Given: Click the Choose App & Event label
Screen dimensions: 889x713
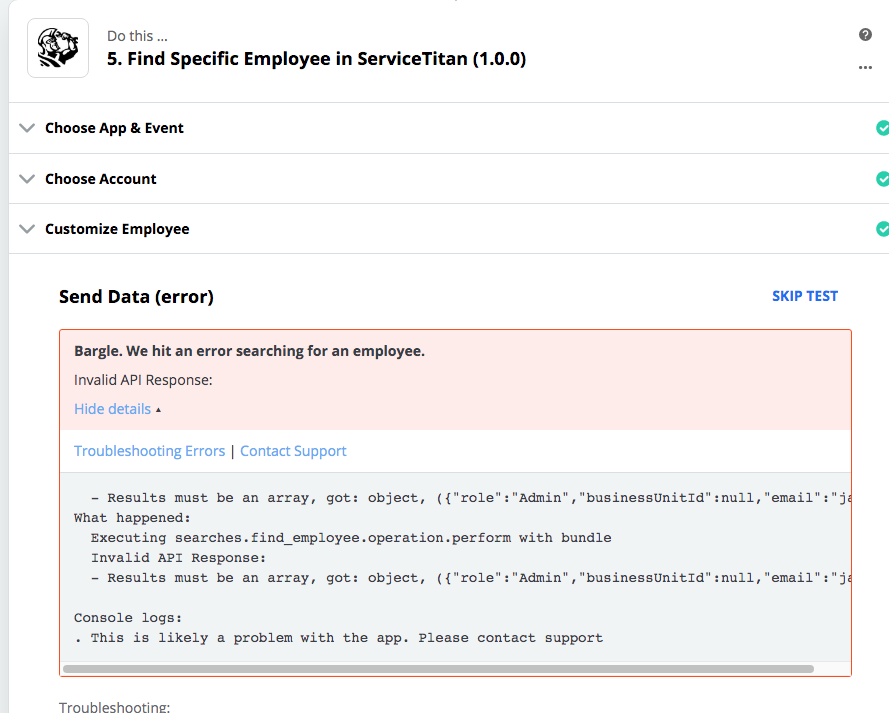Looking at the screenshot, I should [x=115, y=128].
